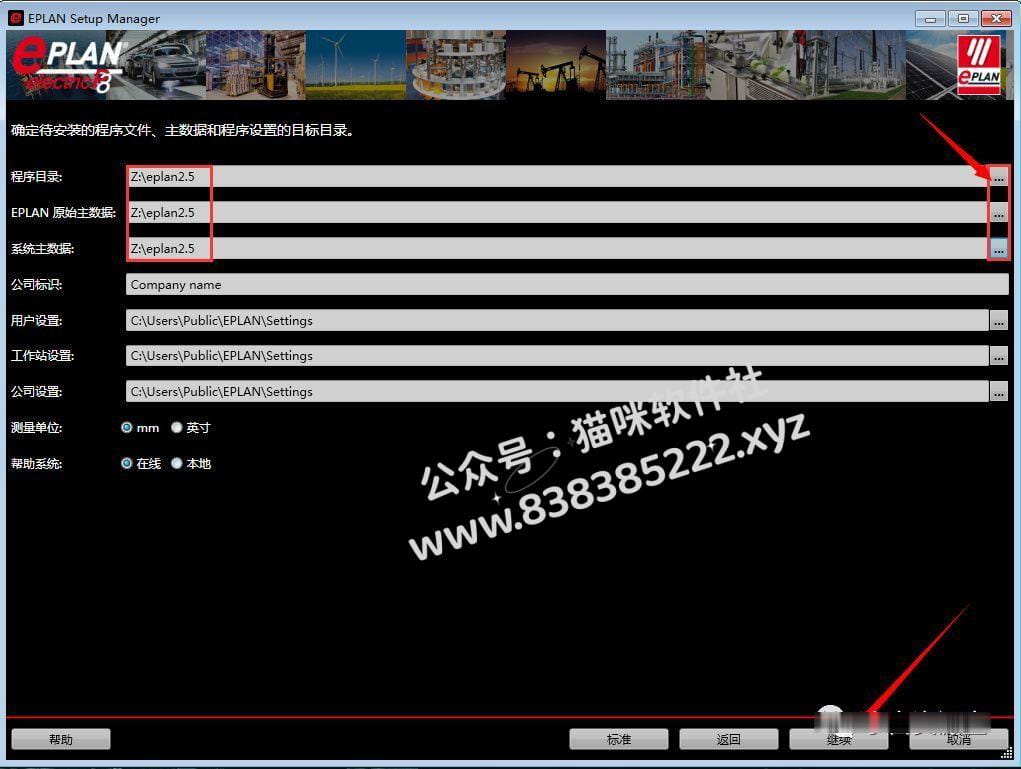The height and width of the screenshot is (769, 1021).
Task: Click the 测量单位 label
Action: pyautogui.click(x=36, y=428)
